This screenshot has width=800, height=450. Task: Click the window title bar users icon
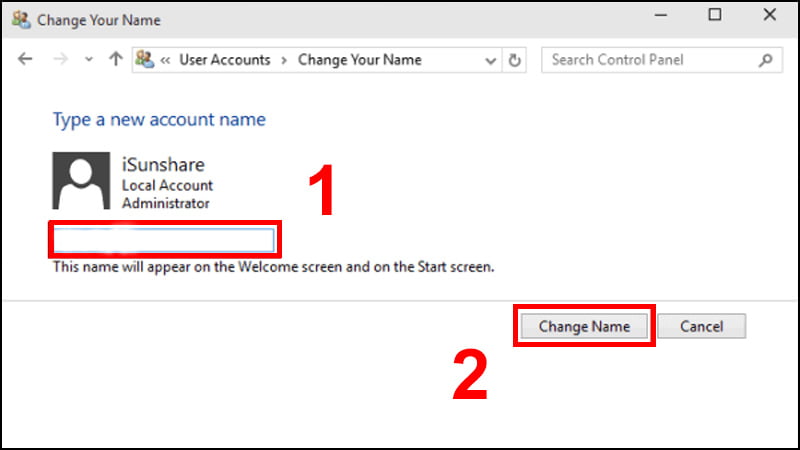pyautogui.click(x=21, y=20)
